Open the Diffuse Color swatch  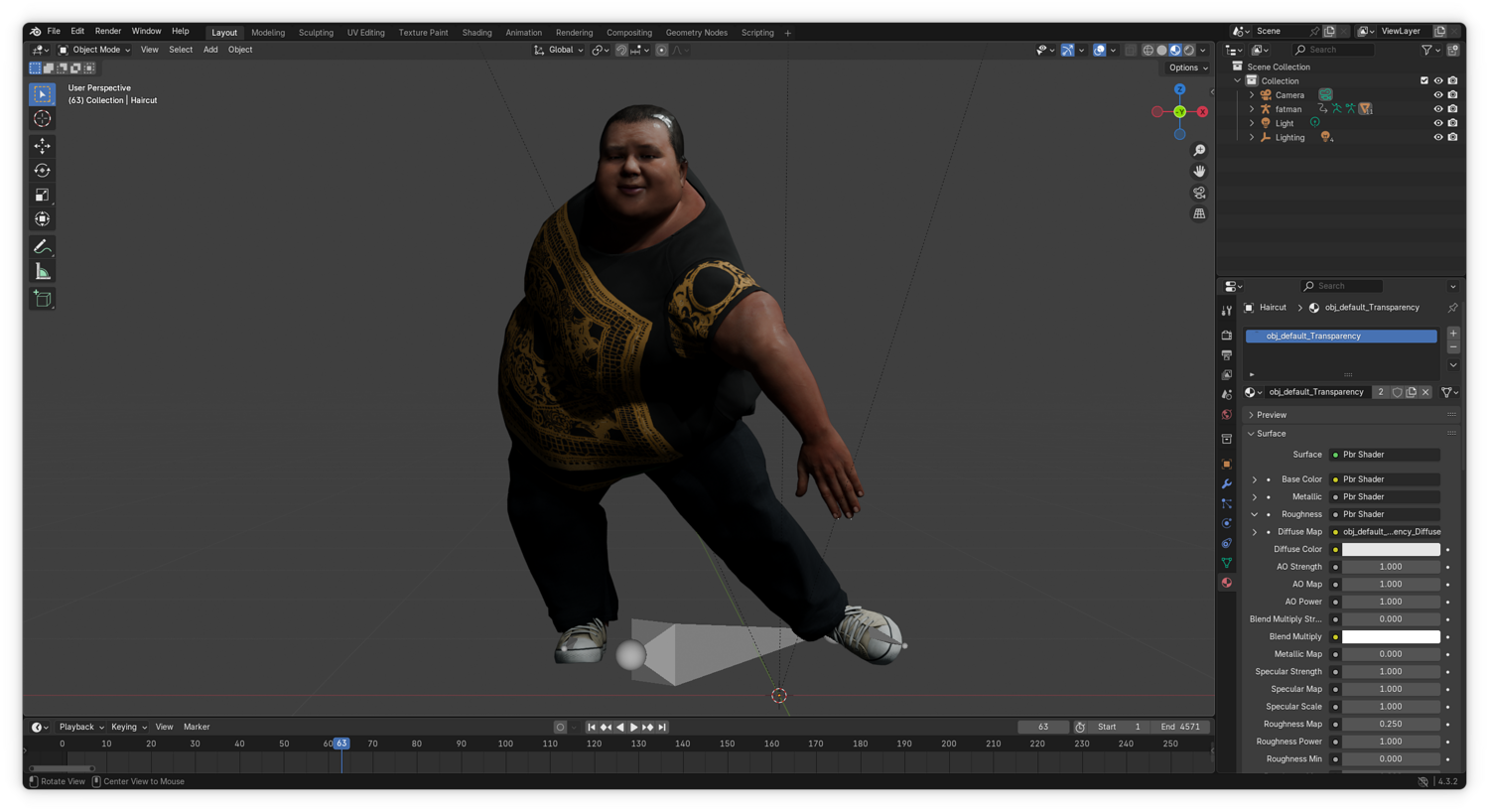pos(1391,550)
